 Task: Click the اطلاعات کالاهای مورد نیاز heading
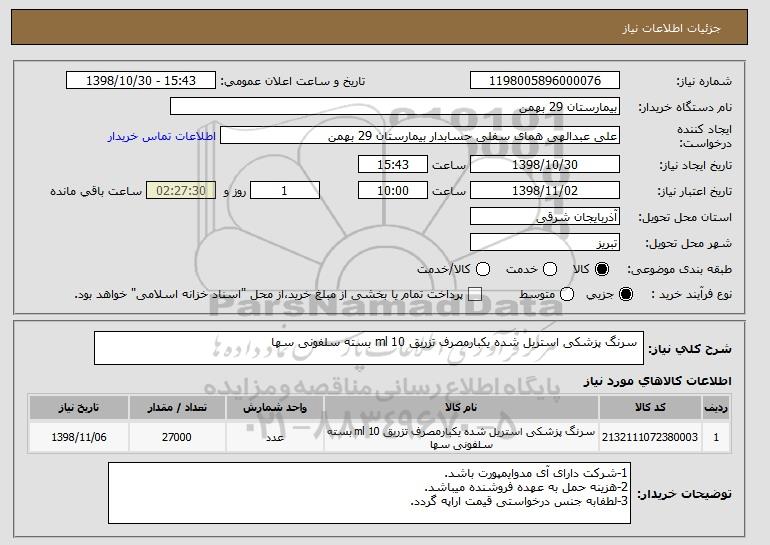coord(657,381)
